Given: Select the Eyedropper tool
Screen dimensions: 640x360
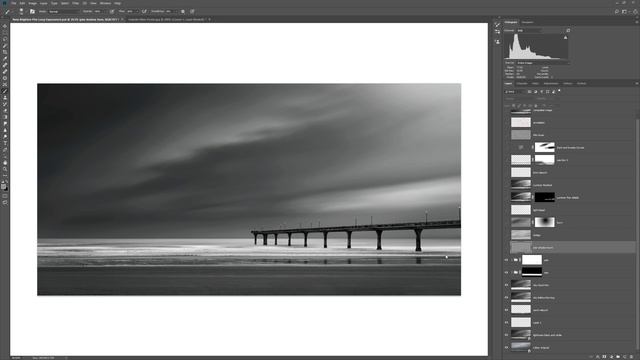Looking at the screenshot, I should pyautogui.click(x=5, y=59).
